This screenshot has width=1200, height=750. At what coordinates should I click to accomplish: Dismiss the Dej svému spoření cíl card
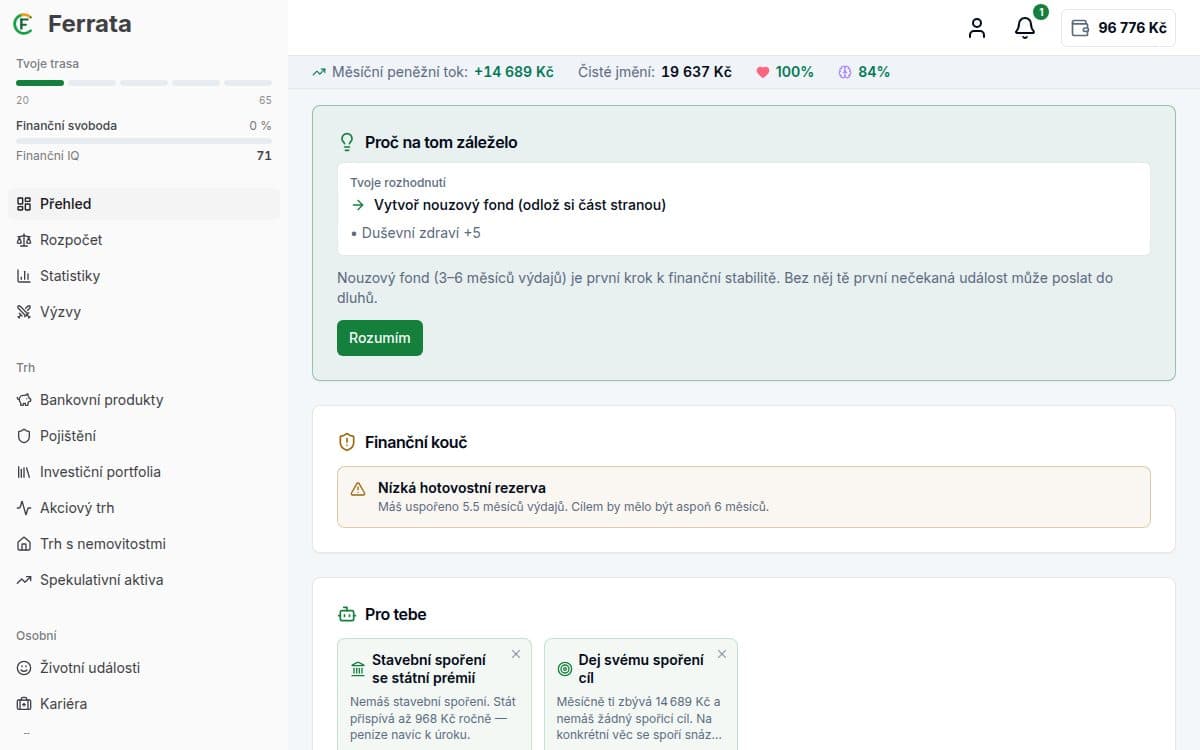click(722, 654)
